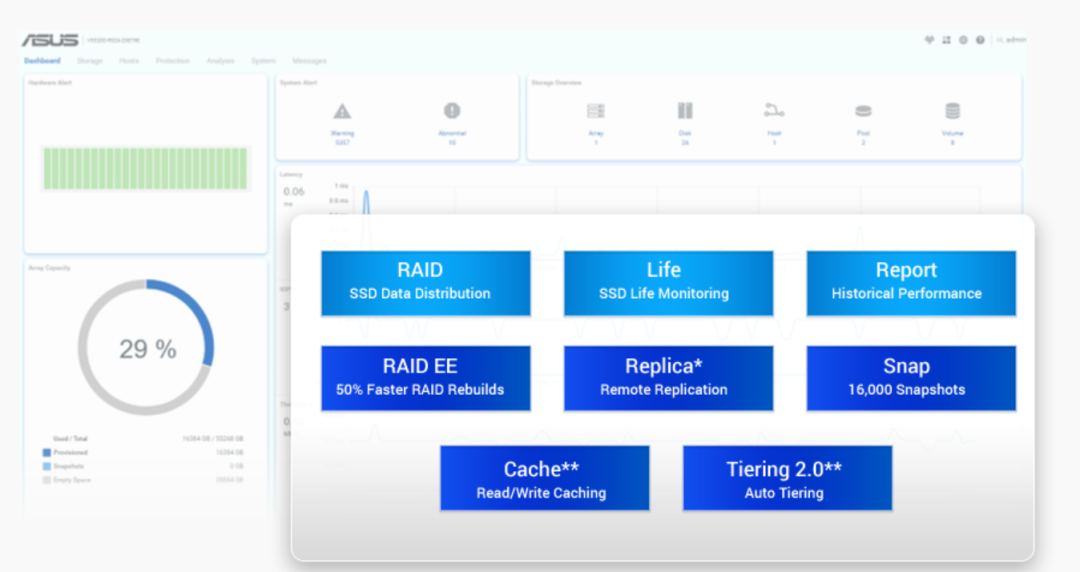Click the green hardware alert disk bar

coord(145,168)
